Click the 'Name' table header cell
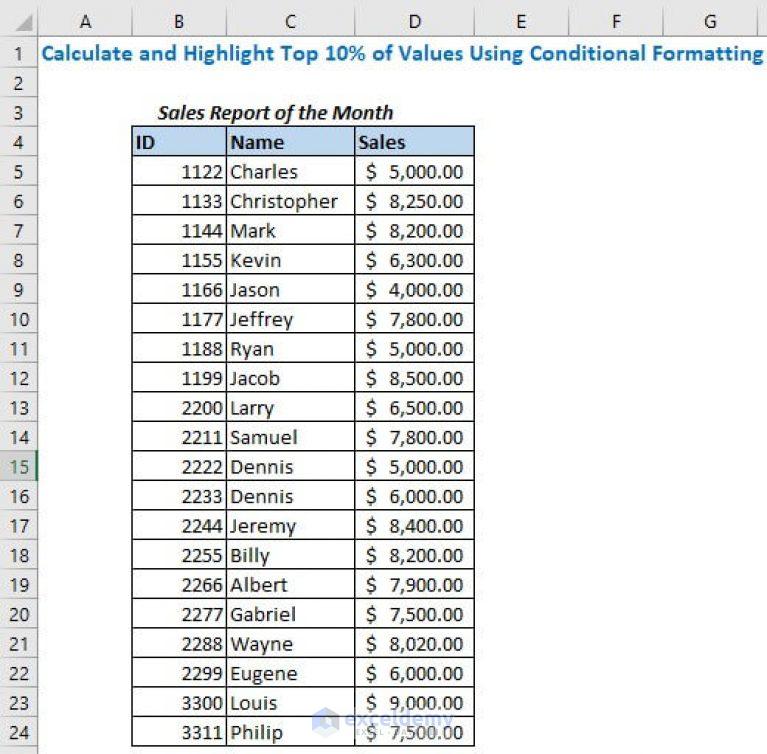This screenshot has height=754, width=767. (291, 142)
